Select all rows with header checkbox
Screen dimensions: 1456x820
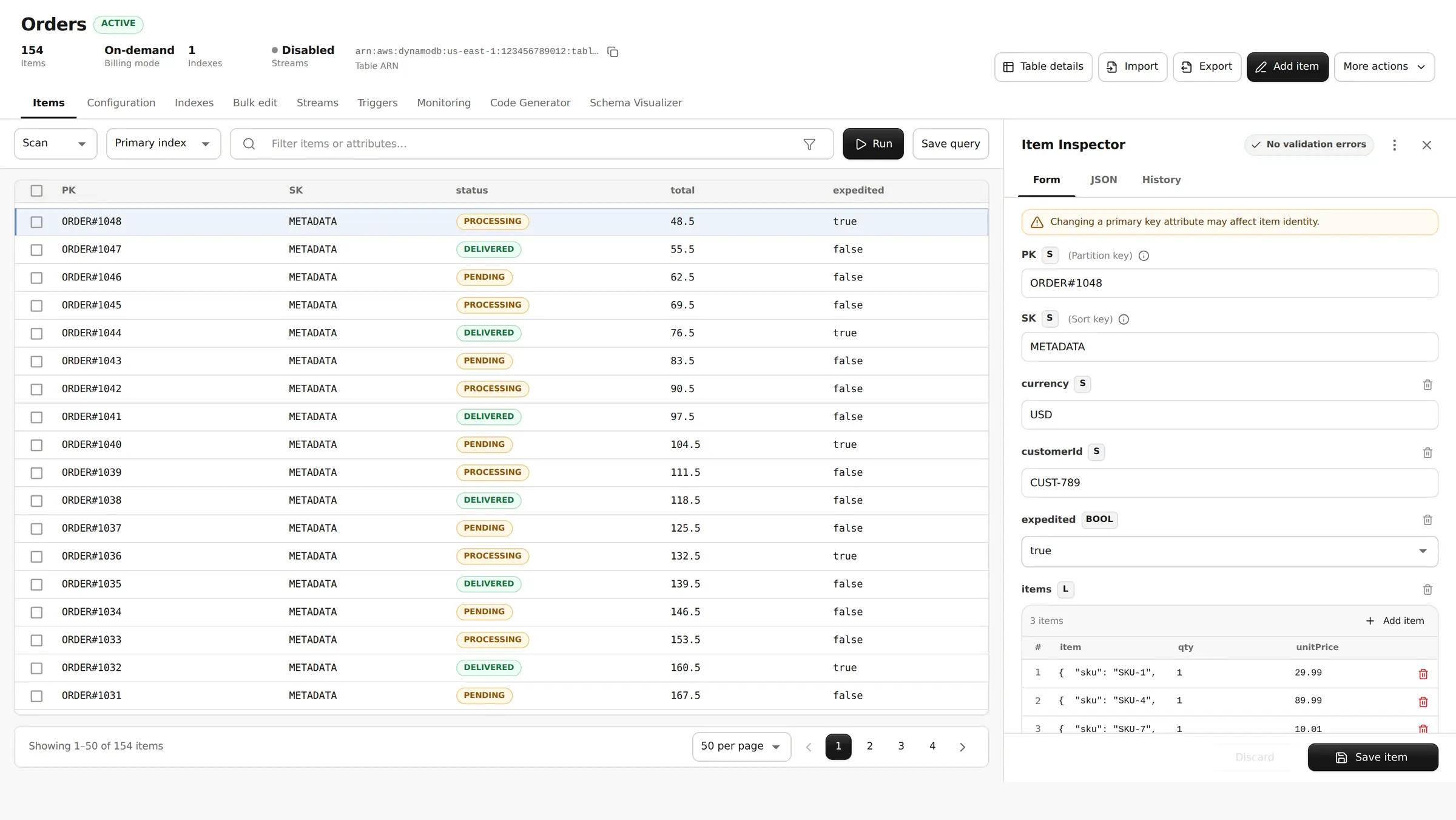[x=36, y=191]
